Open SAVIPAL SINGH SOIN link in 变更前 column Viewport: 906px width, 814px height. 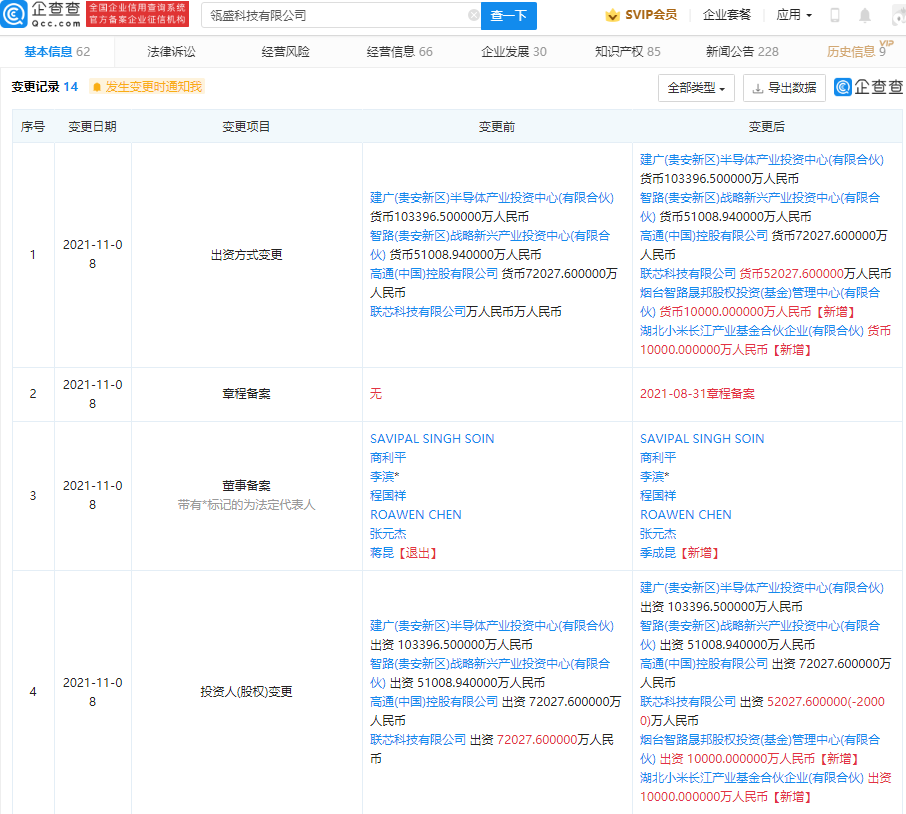click(432, 439)
